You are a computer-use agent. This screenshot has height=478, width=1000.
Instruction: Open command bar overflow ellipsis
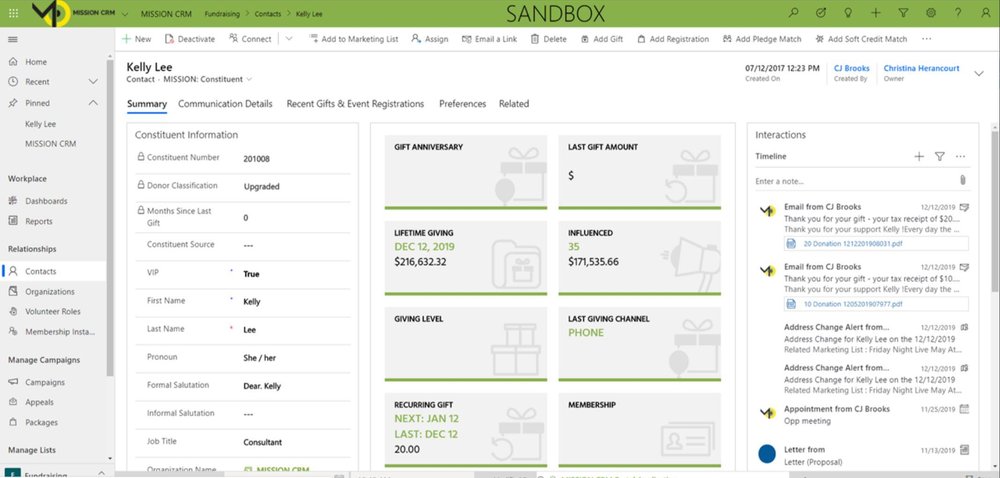point(927,39)
